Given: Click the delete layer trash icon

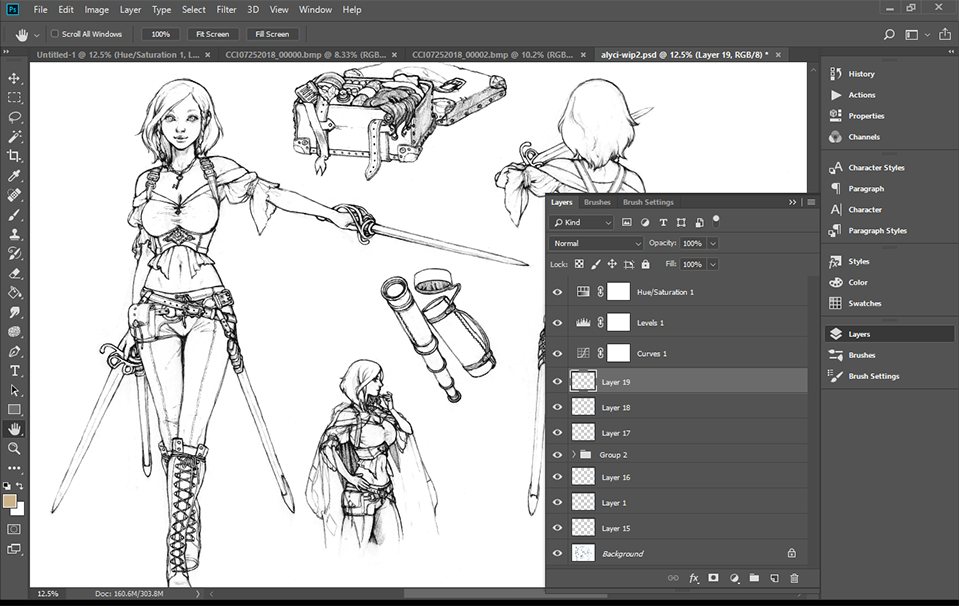Looking at the screenshot, I should (794, 578).
